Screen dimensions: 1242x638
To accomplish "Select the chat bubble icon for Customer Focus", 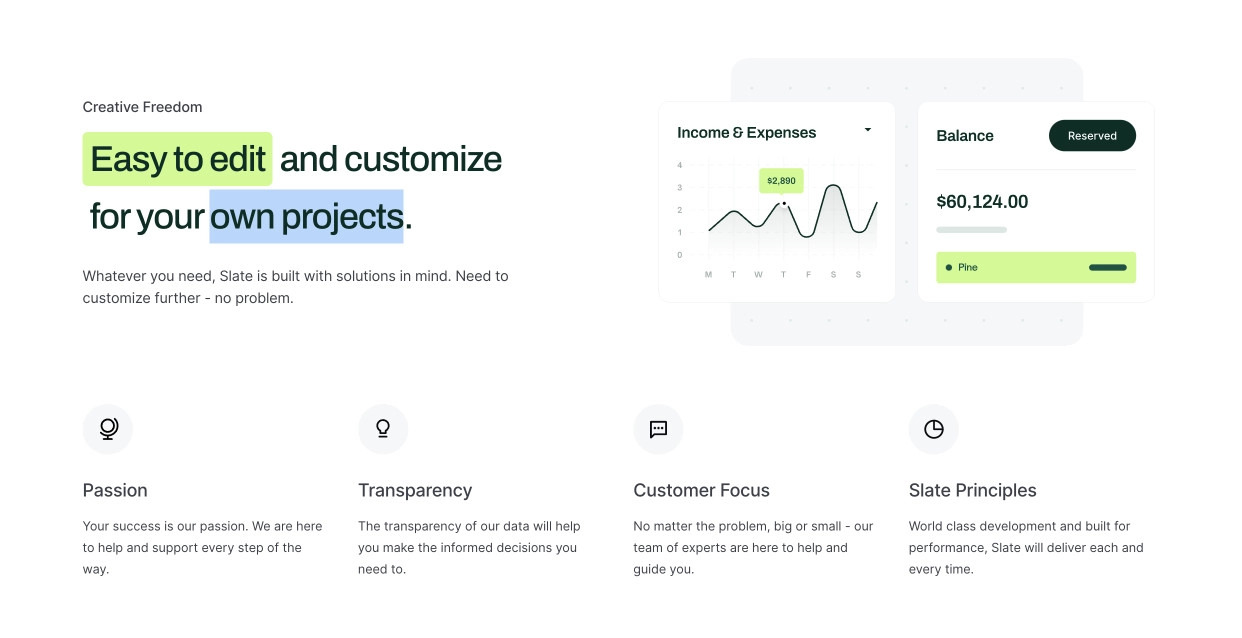I will click(x=658, y=429).
